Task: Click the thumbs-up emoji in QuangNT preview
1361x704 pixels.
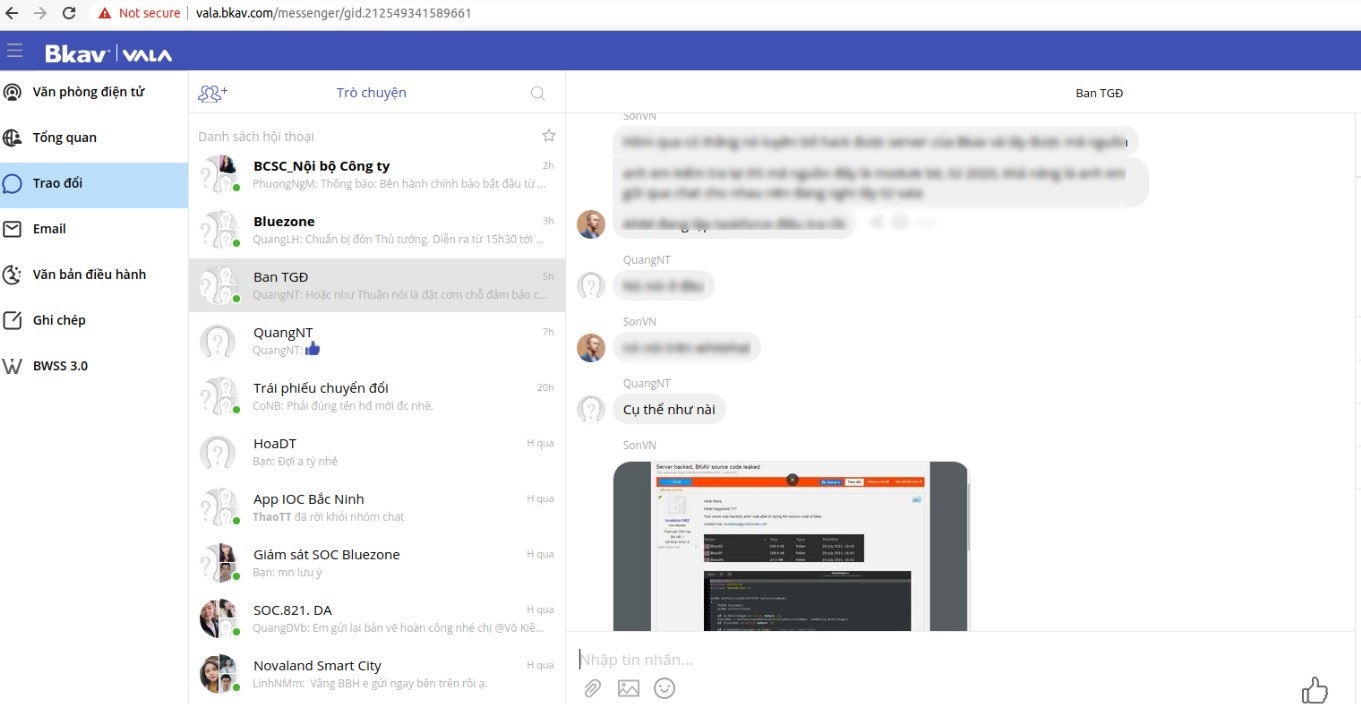Action: coord(312,349)
